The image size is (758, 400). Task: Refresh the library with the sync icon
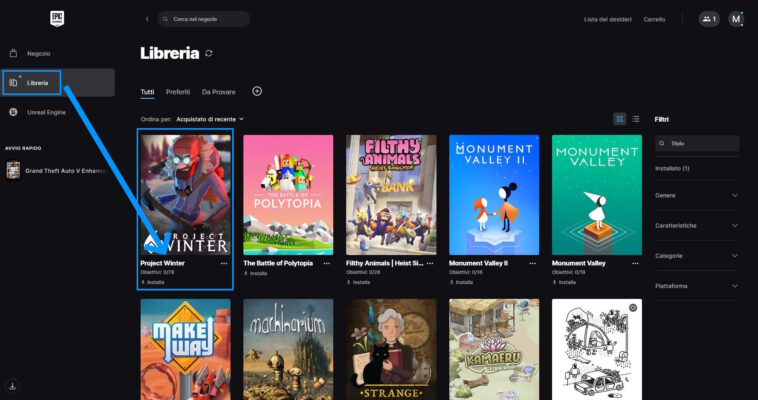[209, 53]
